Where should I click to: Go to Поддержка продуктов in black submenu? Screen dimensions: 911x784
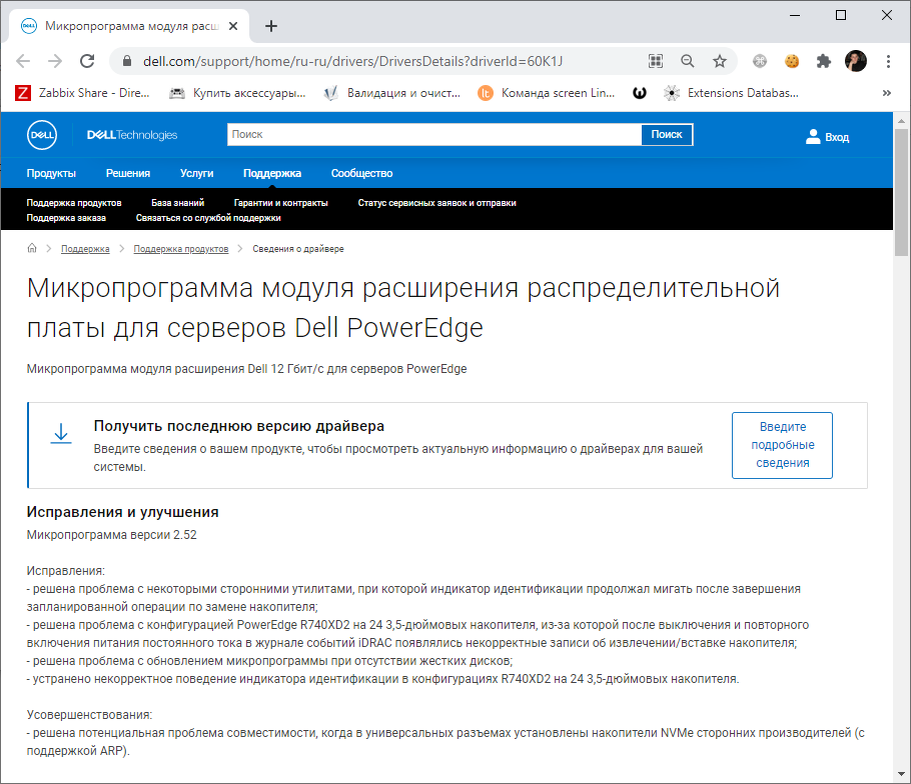[74, 203]
